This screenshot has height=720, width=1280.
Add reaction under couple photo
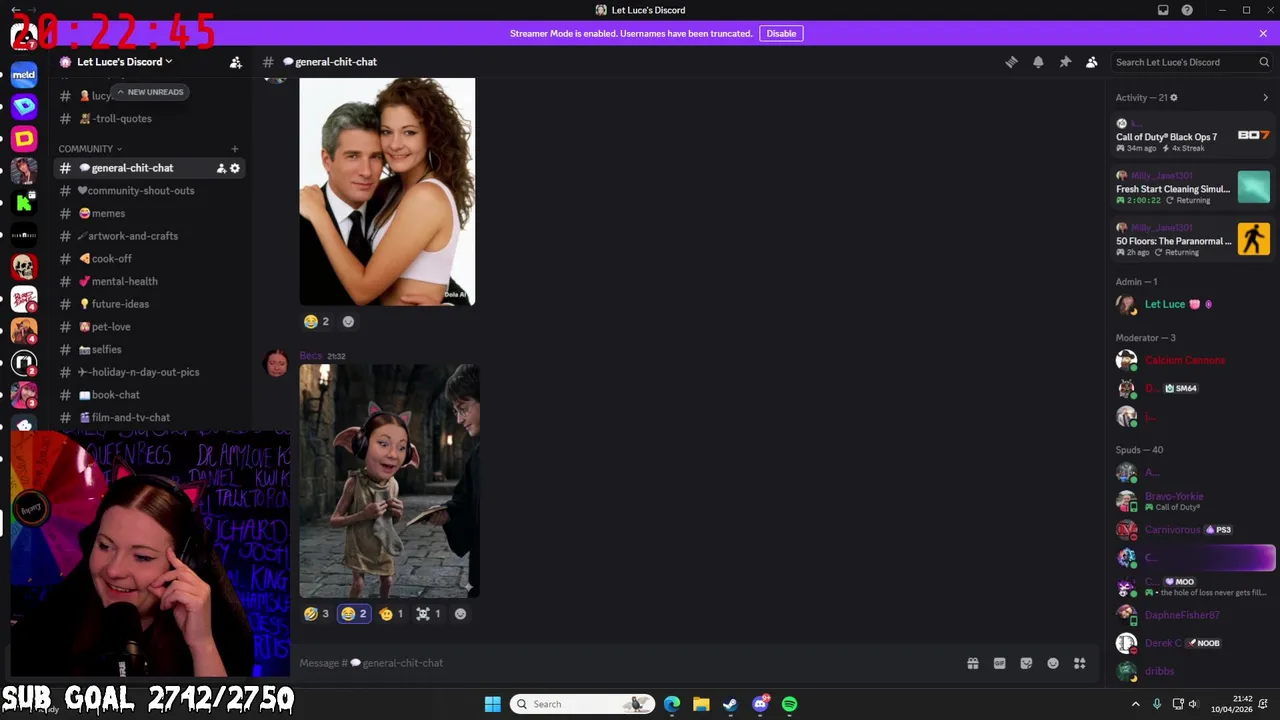348,321
